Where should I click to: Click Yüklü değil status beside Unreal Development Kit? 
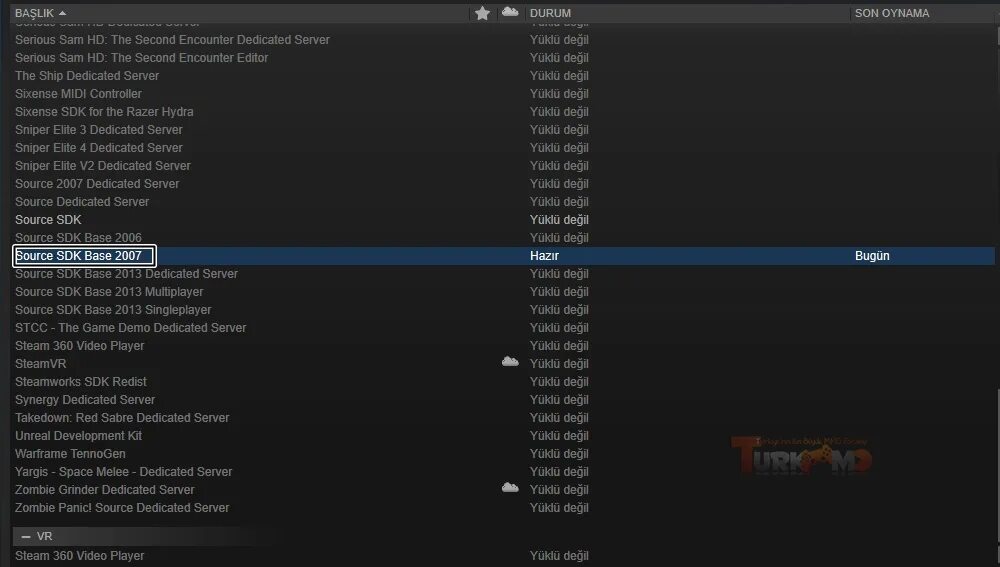click(x=559, y=436)
